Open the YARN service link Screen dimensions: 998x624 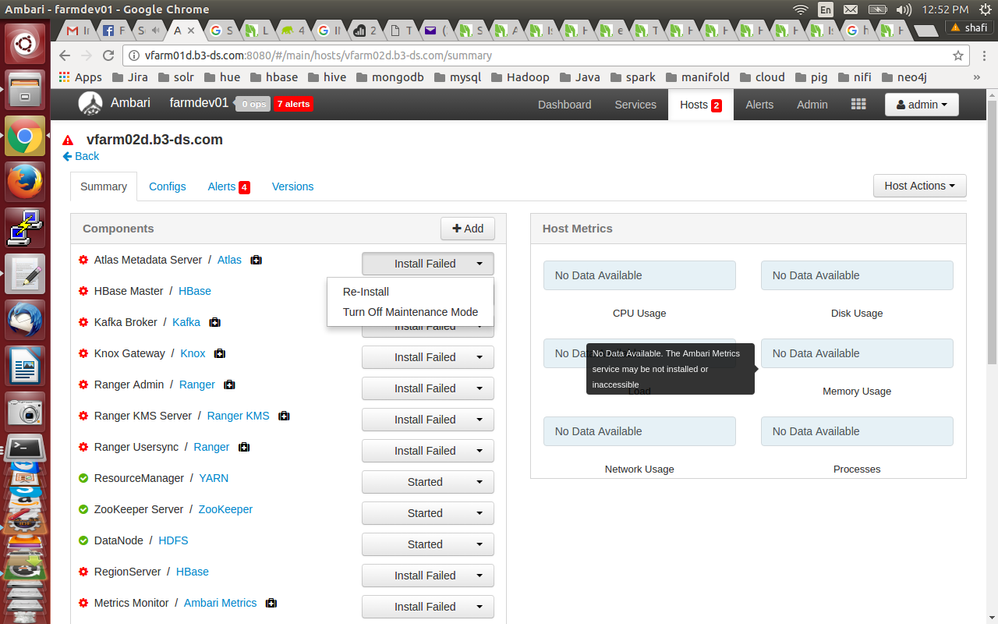214,478
